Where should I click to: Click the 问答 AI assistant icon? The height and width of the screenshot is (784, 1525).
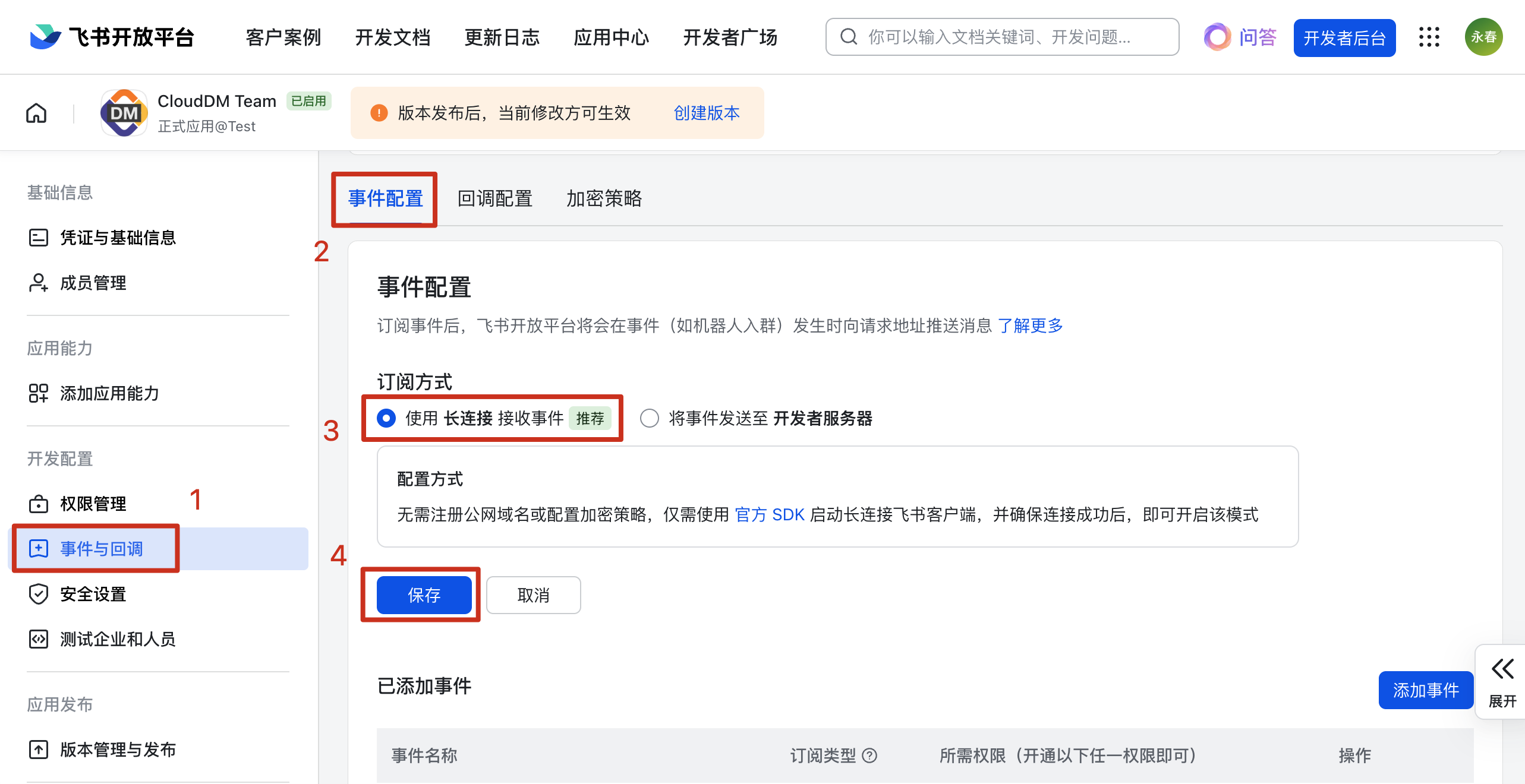click(x=1217, y=37)
